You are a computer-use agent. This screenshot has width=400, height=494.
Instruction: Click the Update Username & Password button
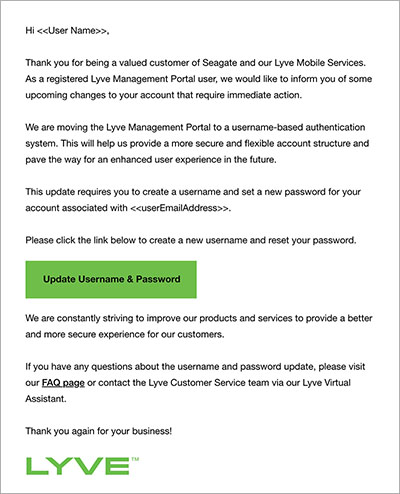pos(111,279)
